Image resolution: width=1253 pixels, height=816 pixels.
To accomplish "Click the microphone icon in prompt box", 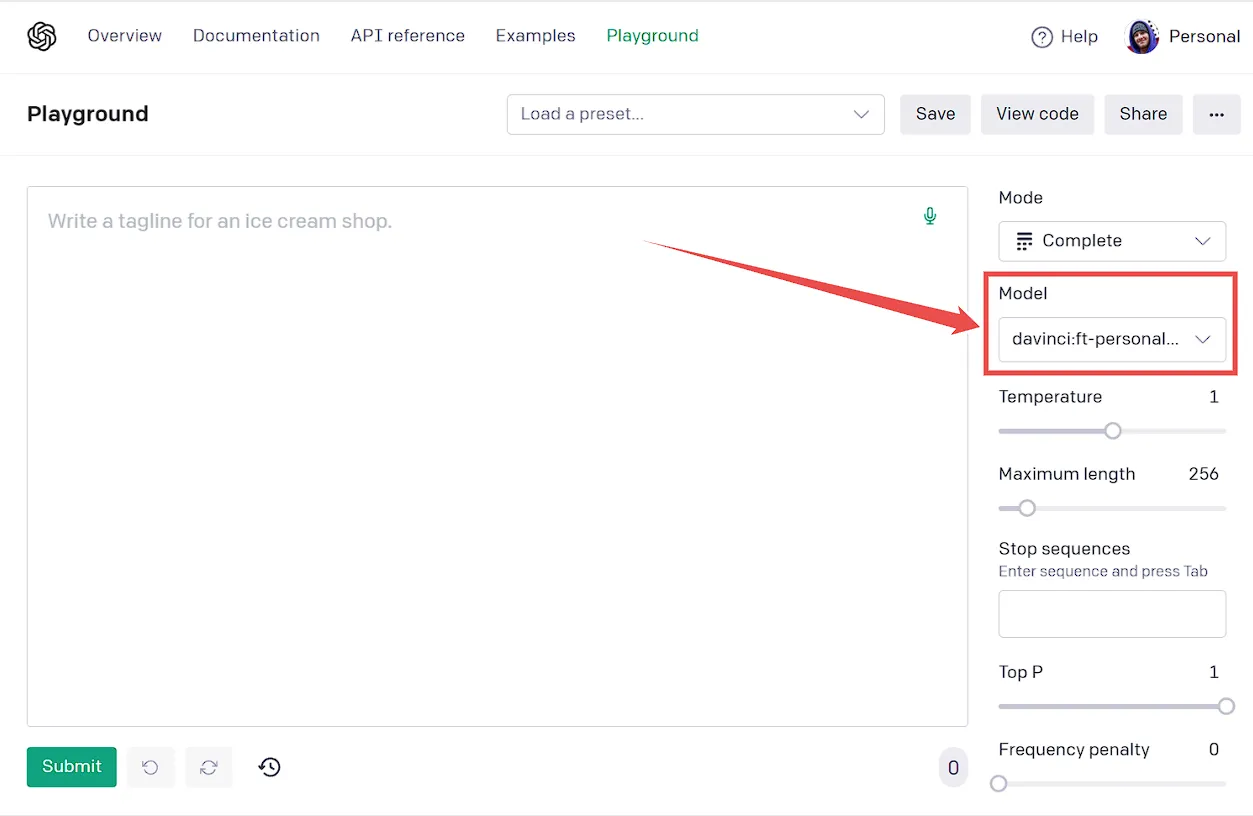I will click(930, 216).
